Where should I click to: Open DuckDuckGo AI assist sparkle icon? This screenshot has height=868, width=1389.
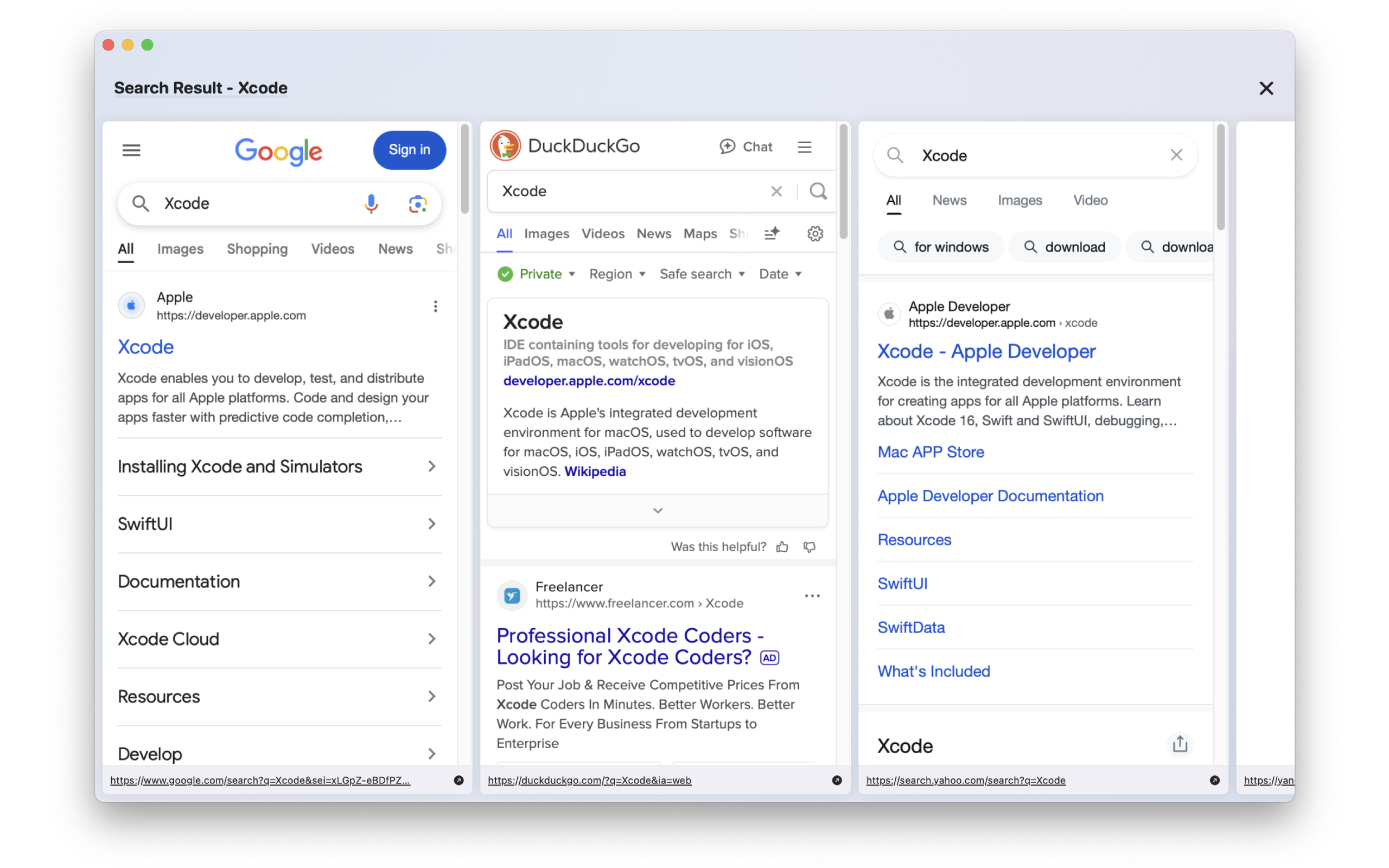(772, 233)
